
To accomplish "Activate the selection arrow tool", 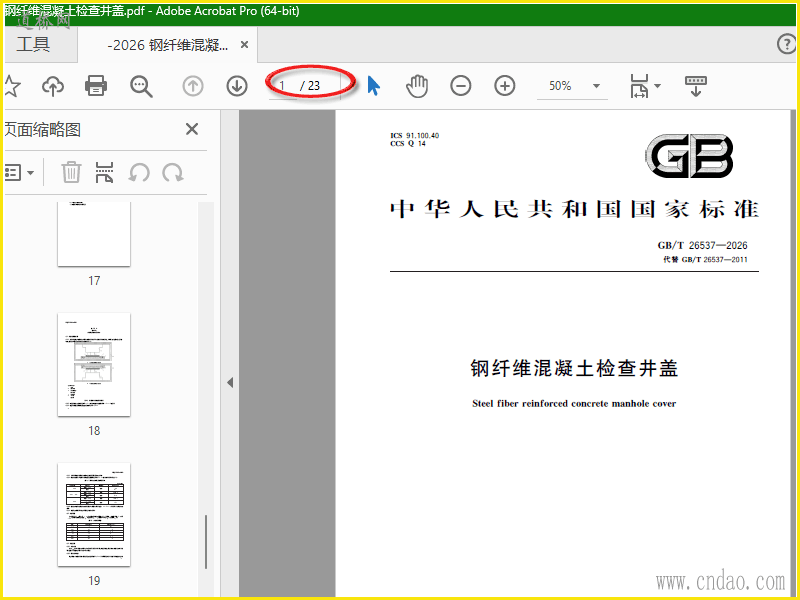I will click(x=373, y=86).
